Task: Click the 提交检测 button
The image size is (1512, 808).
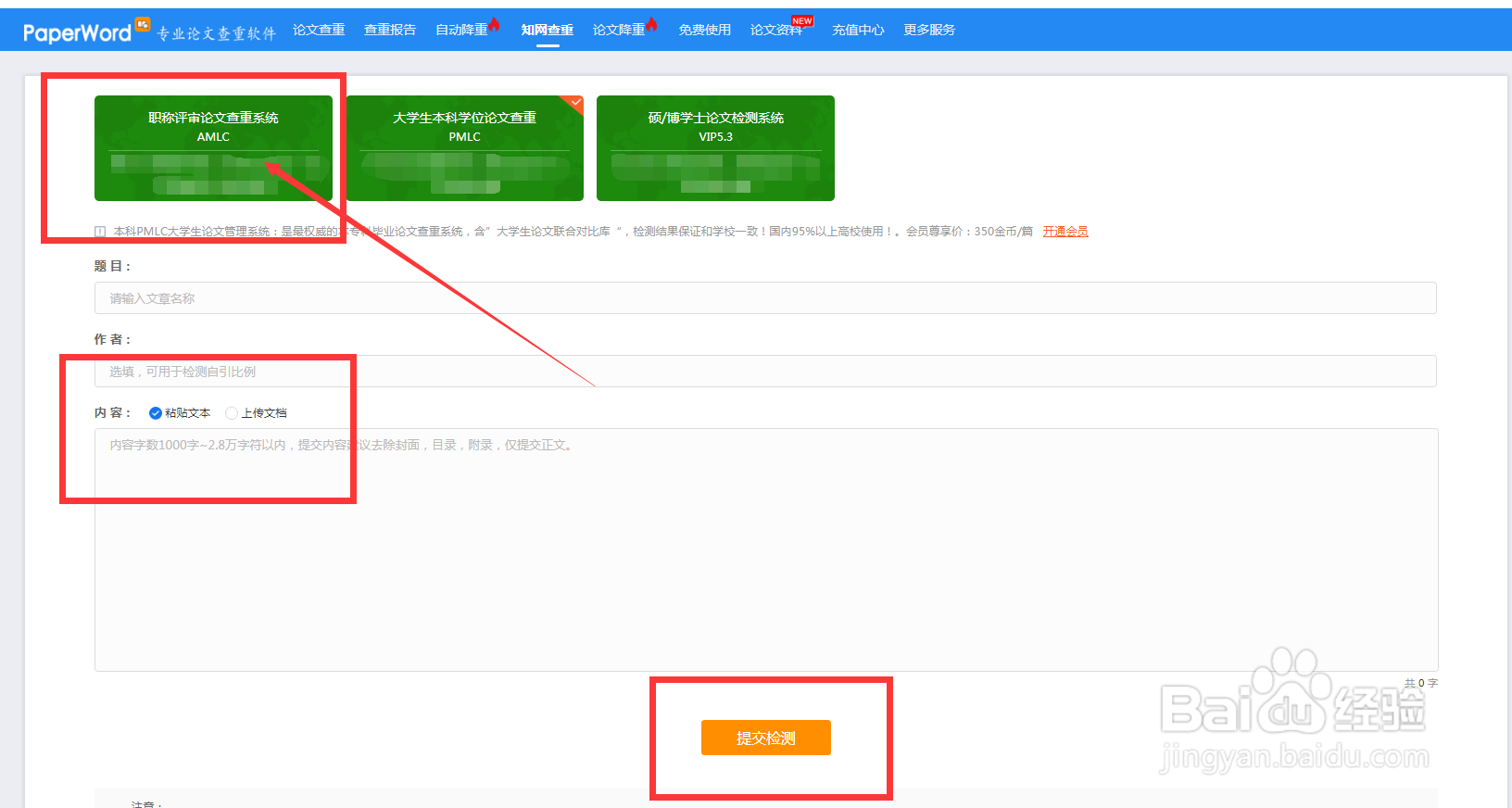Action: (766, 738)
